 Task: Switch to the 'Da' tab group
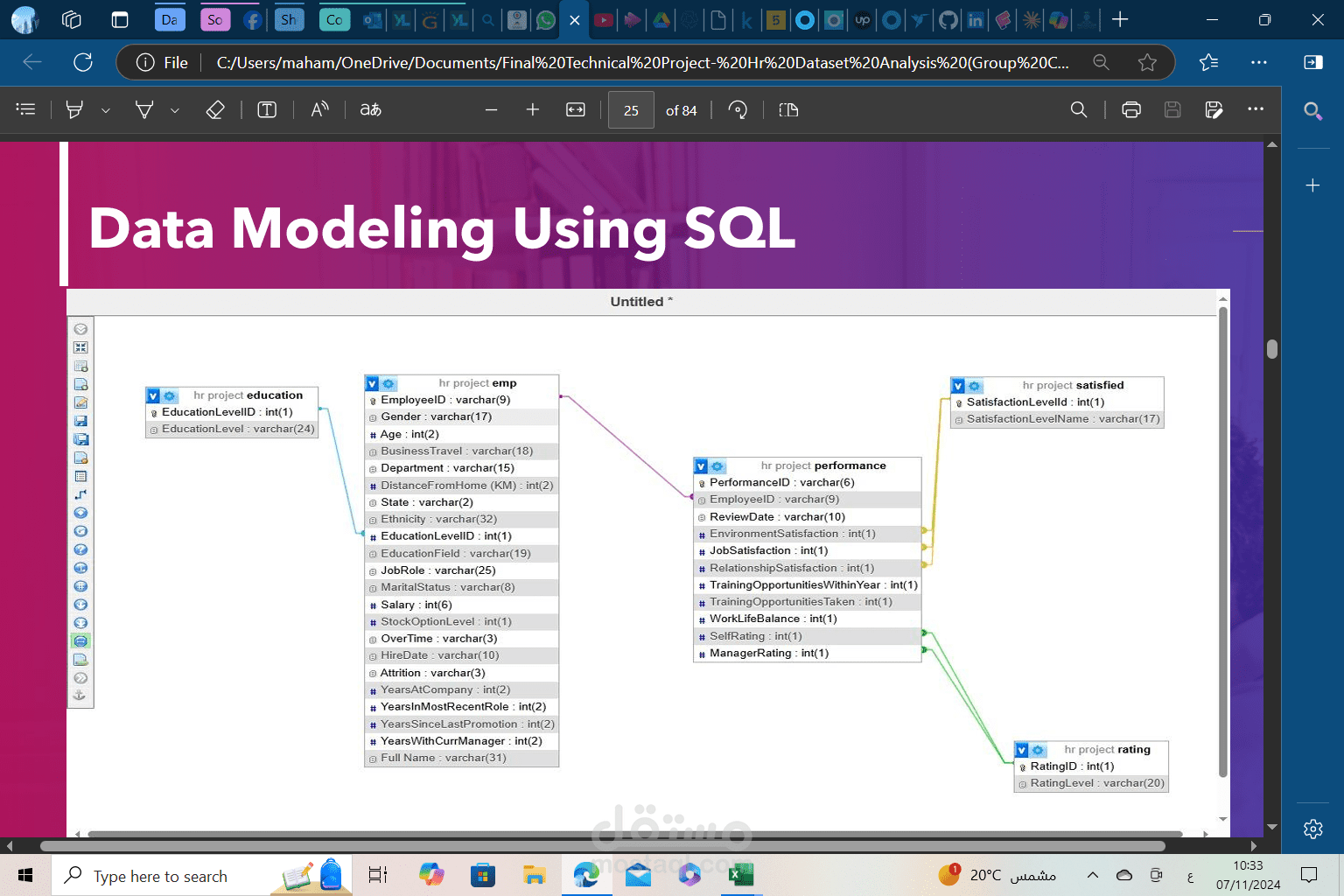170,19
